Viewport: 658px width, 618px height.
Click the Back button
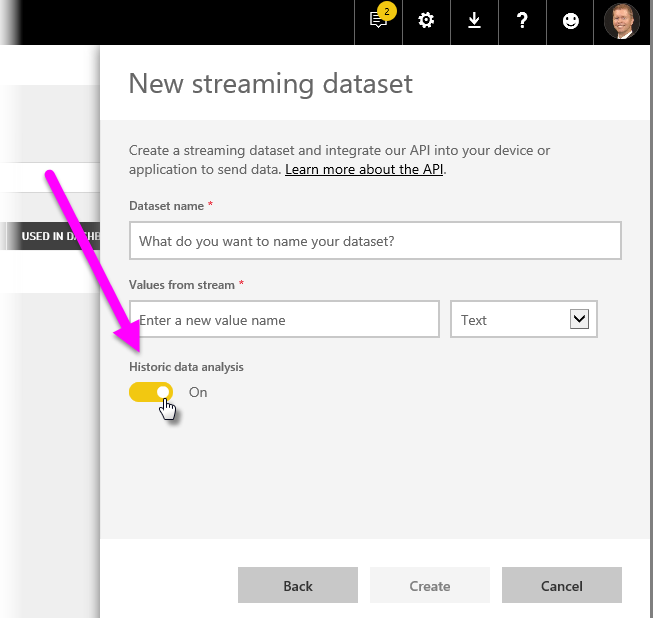[298, 585]
